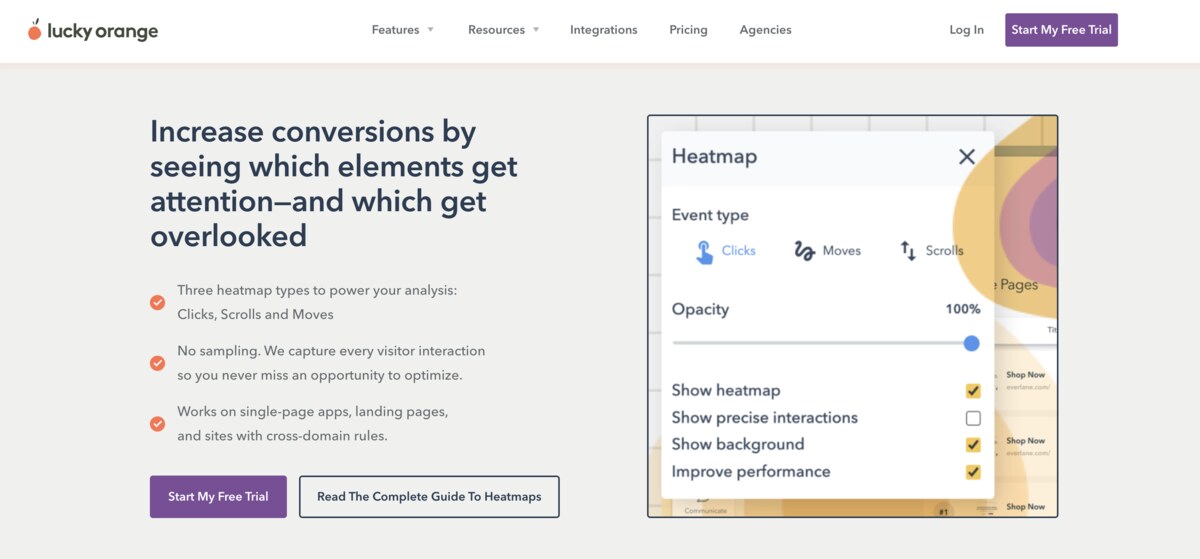The height and width of the screenshot is (559, 1200).
Task: Enable Show precise interactions checkbox
Action: pos(973,418)
